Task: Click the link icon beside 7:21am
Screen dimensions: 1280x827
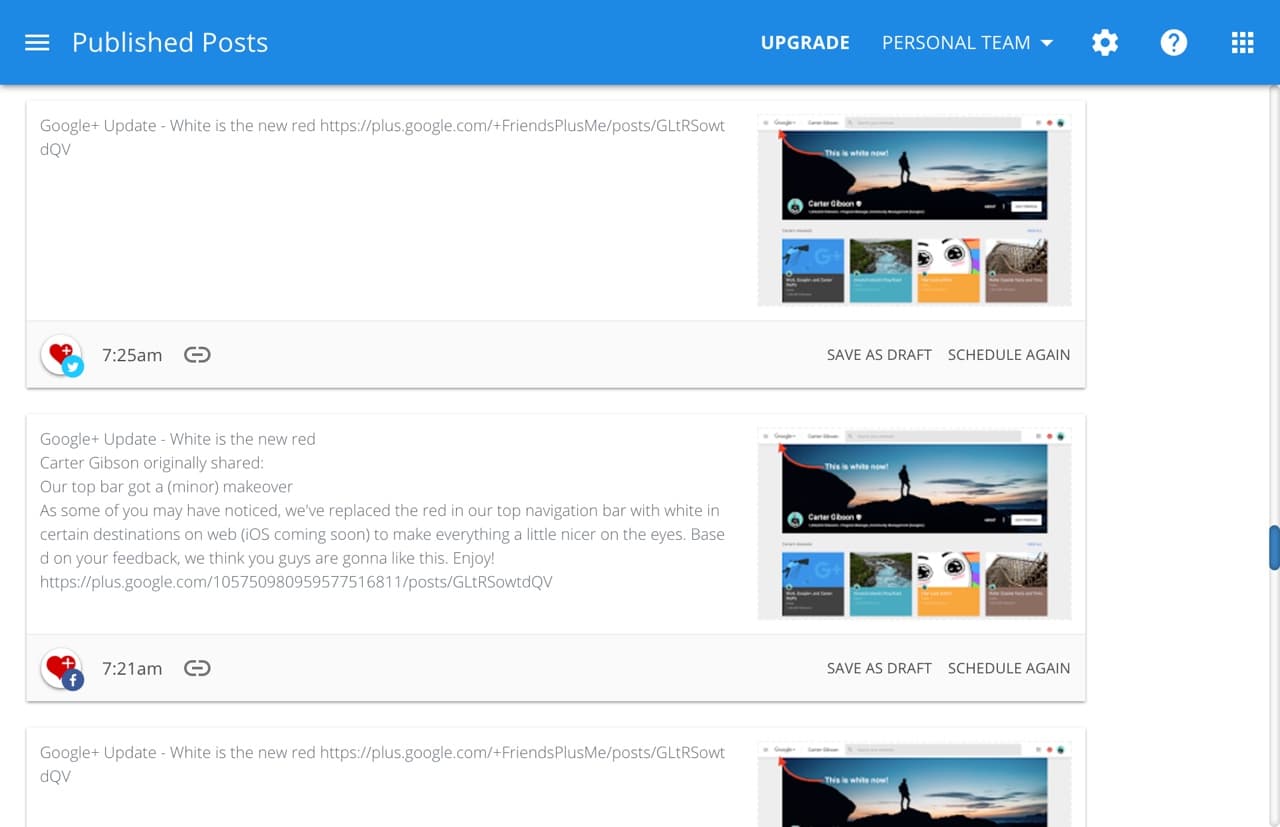Action: point(197,668)
